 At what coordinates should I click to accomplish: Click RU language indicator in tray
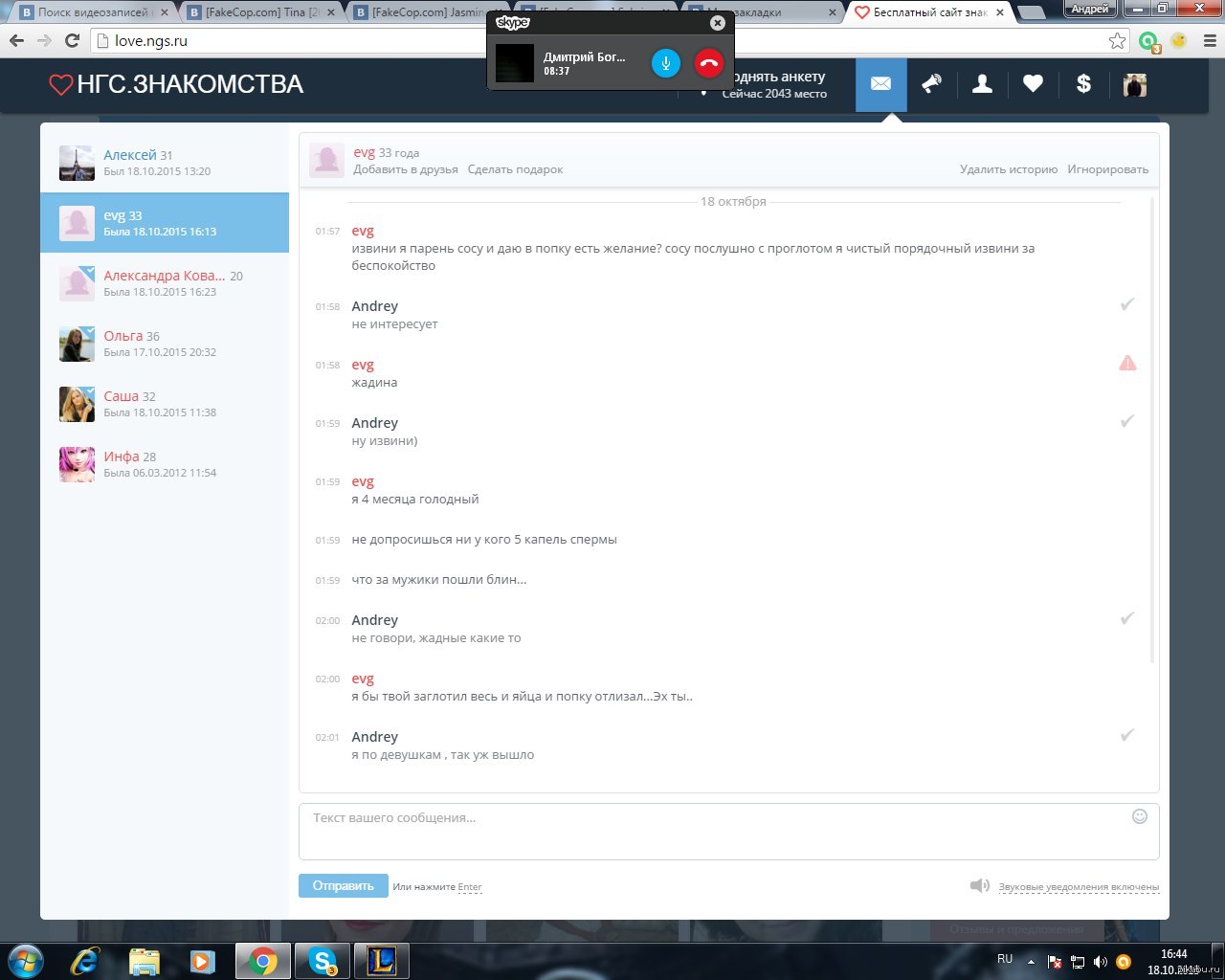[1005, 959]
